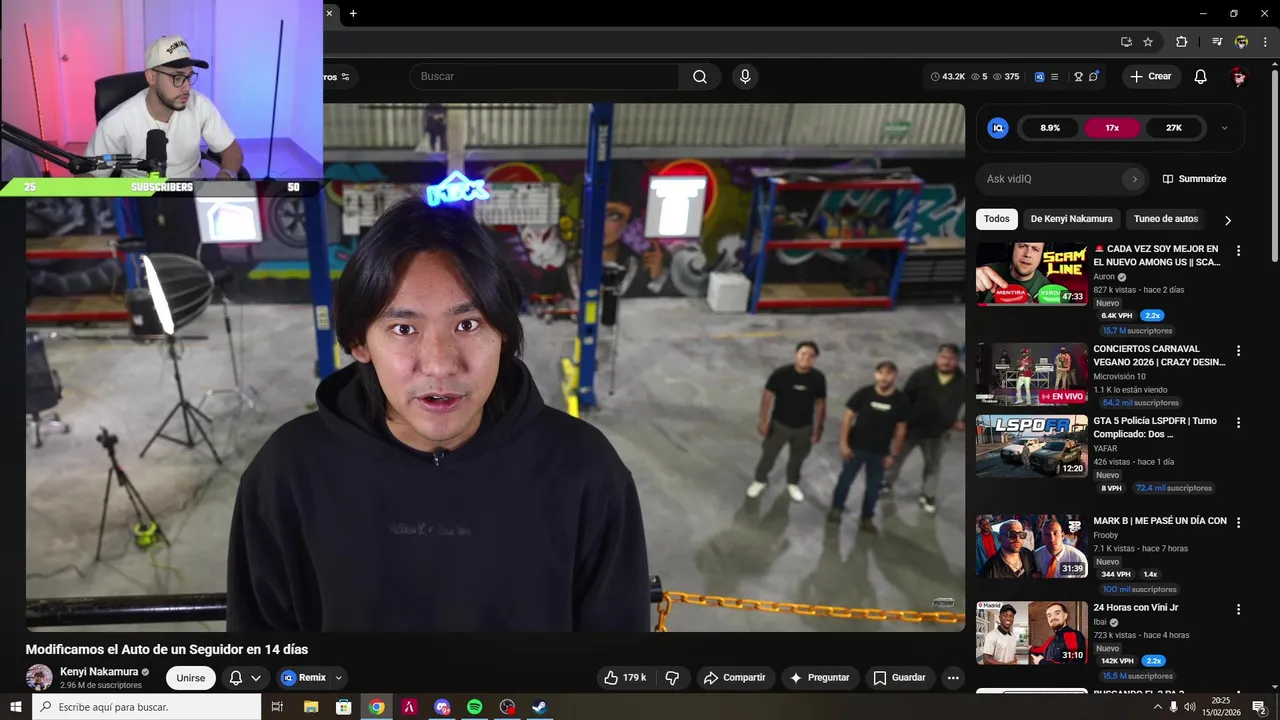
Task: Dislike the video with thumbs down
Action: 672,678
